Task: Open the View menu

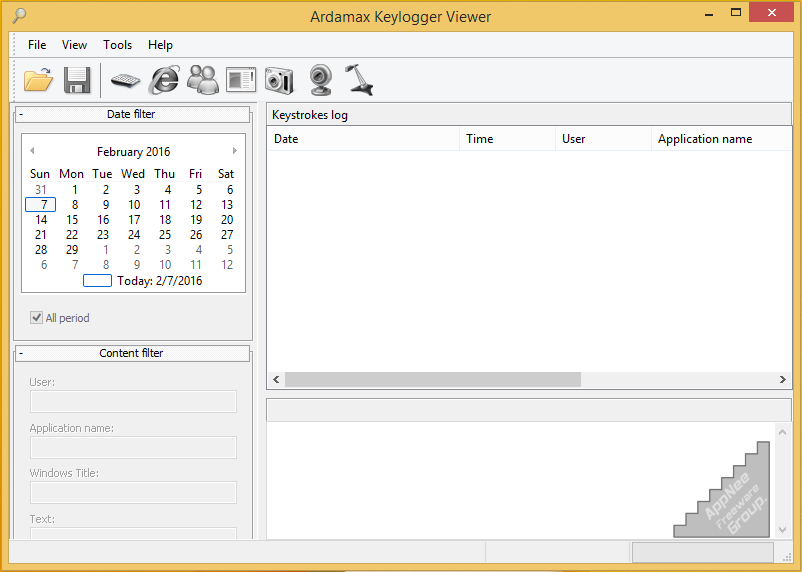Action: tap(74, 45)
